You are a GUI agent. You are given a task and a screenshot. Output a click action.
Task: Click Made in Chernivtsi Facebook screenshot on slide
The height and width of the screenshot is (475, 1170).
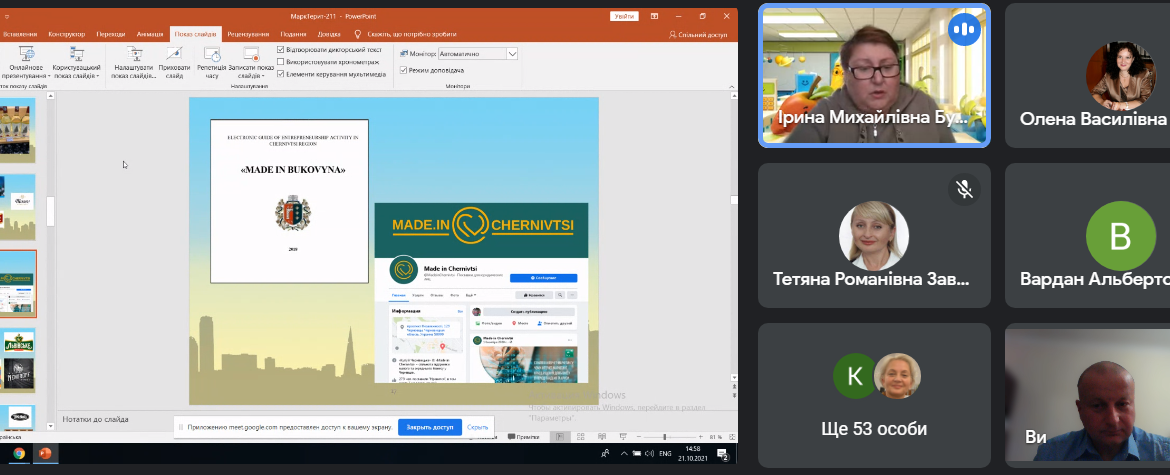481,292
